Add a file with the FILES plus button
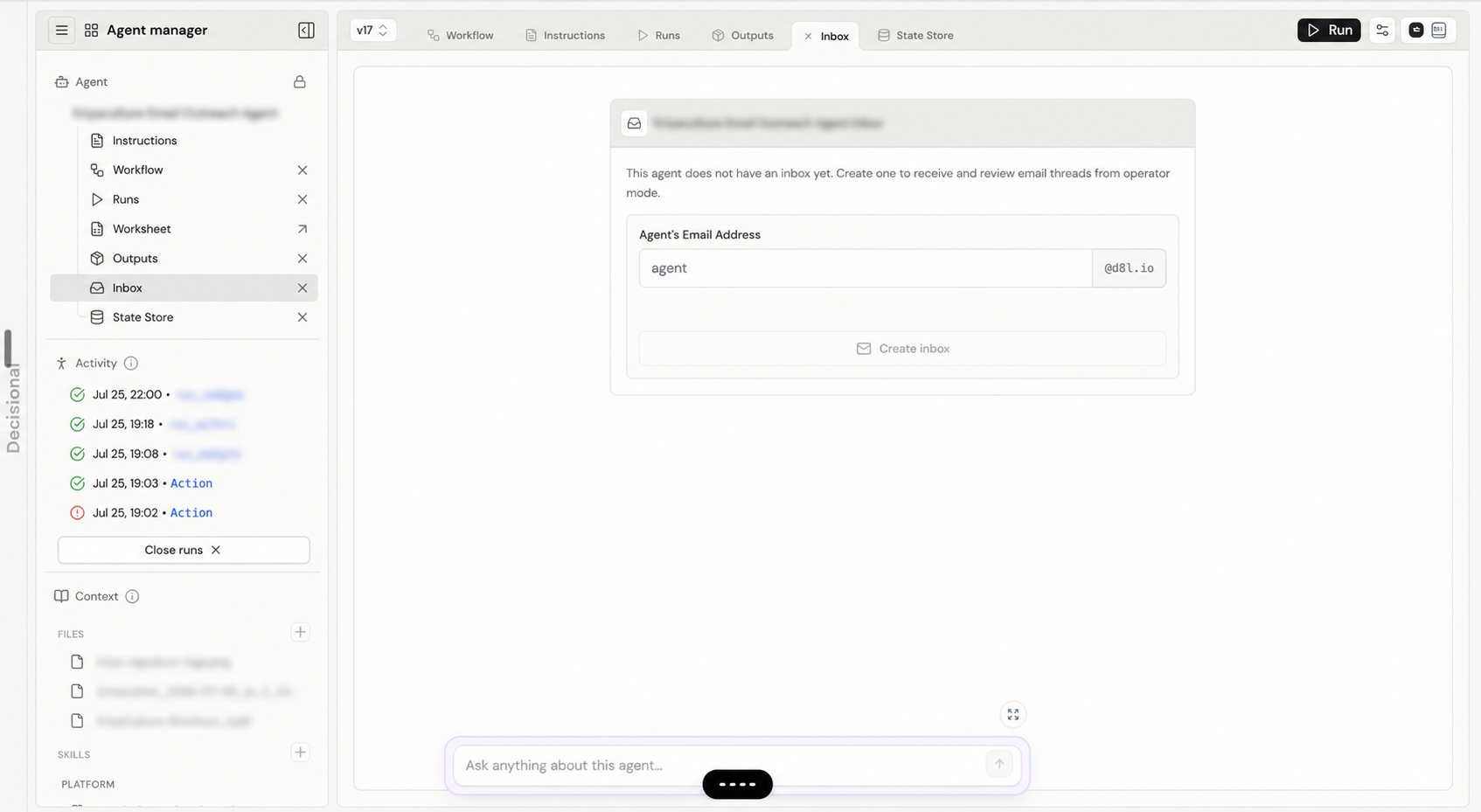The height and width of the screenshot is (812, 1481). [x=300, y=632]
